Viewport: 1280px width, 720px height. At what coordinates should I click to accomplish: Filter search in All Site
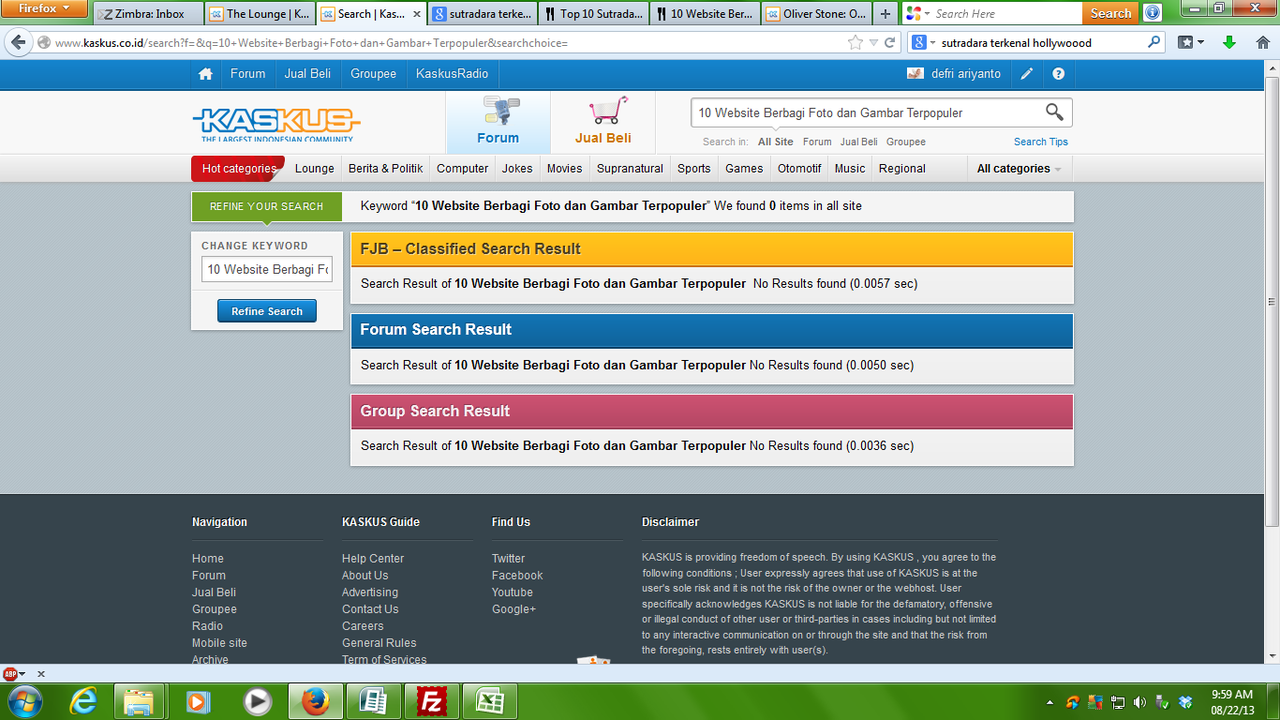pos(775,142)
